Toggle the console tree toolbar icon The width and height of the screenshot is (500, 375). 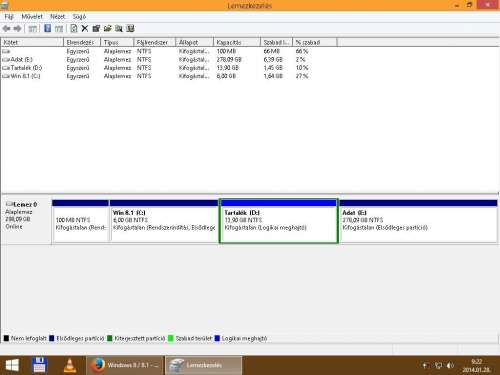pos(32,29)
